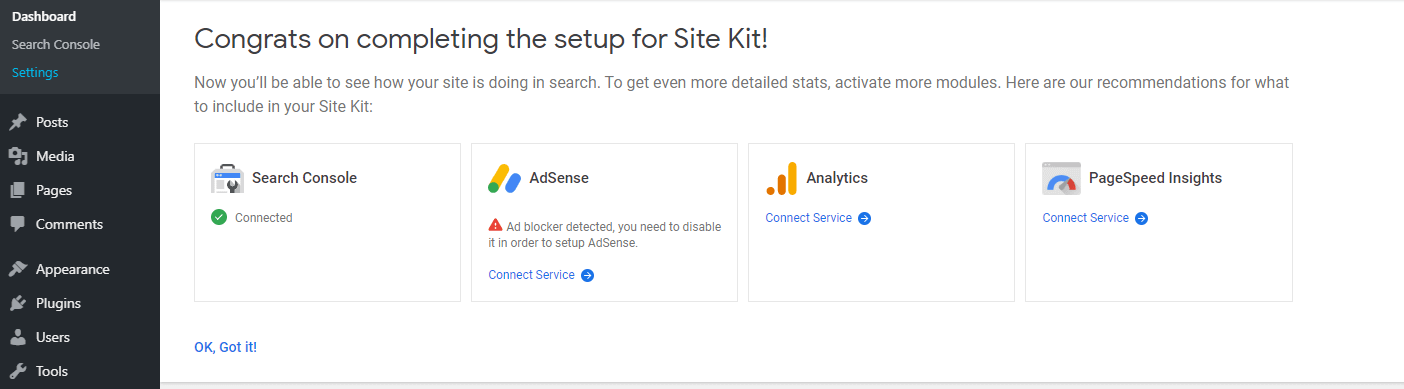Click the arrow icon beside Analytics Connect Service
1404x389 pixels.
click(864, 218)
